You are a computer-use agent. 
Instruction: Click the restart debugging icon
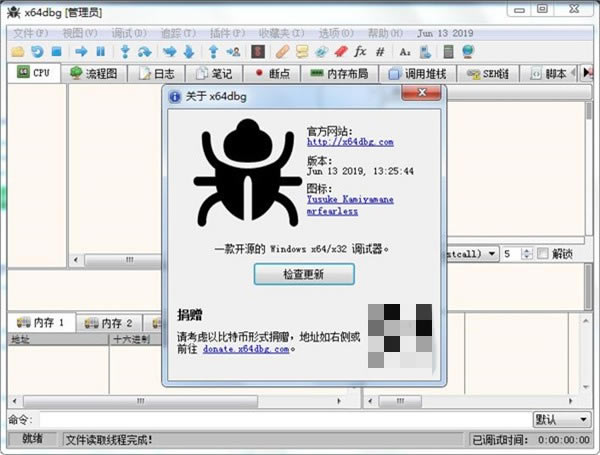(x=37, y=51)
